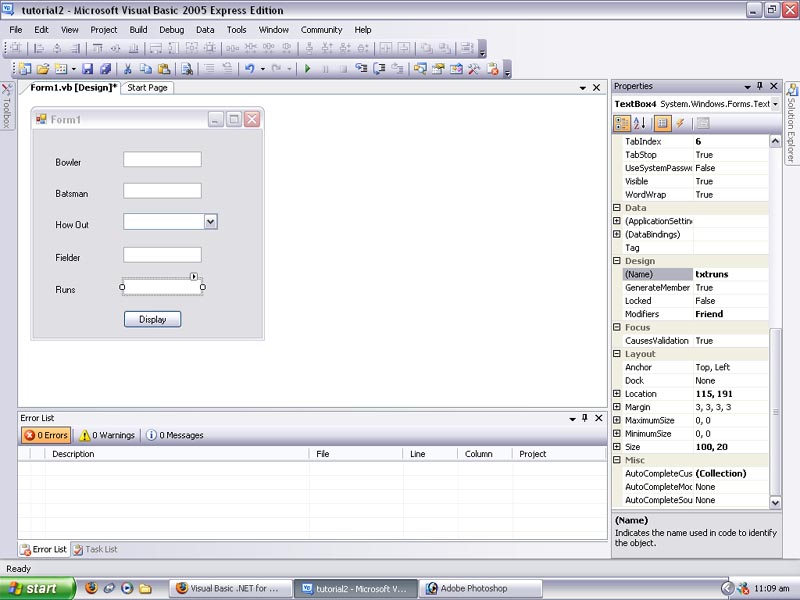This screenshot has width=800, height=600.
Task: Undo the last action with the blue arrow
Action: click(x=249, y=68)
